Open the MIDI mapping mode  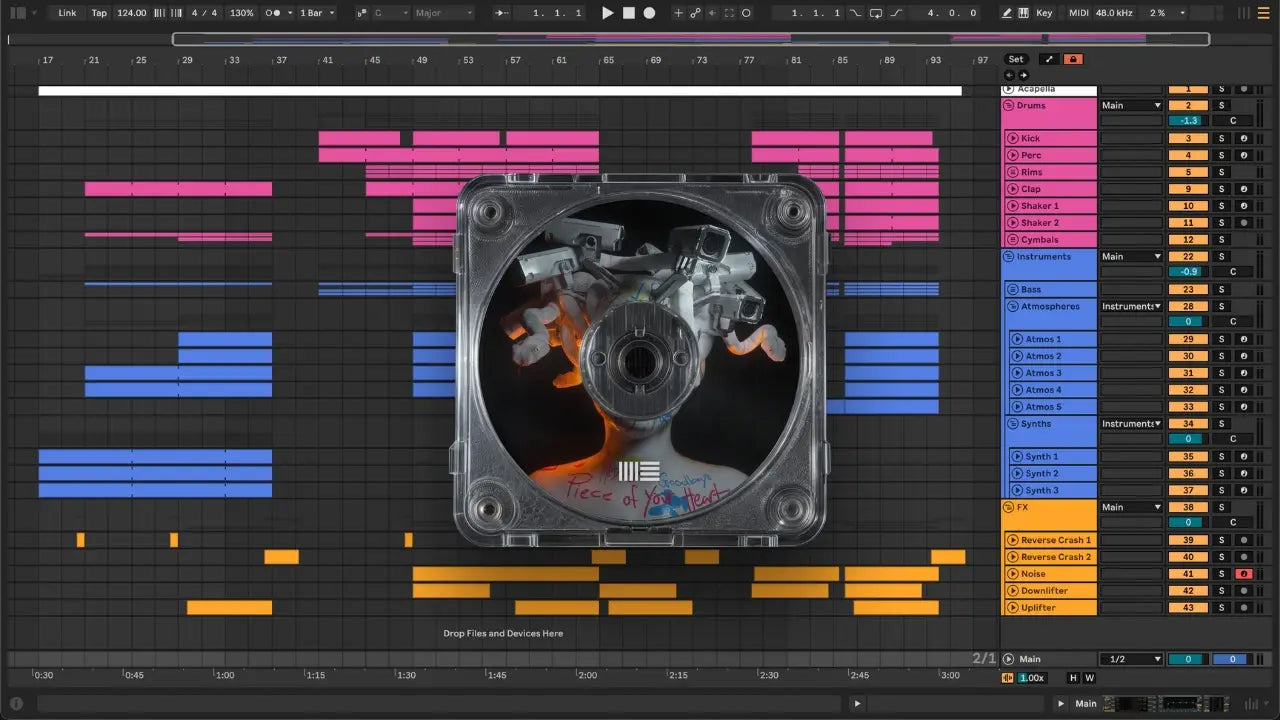tap(1078, 13)
